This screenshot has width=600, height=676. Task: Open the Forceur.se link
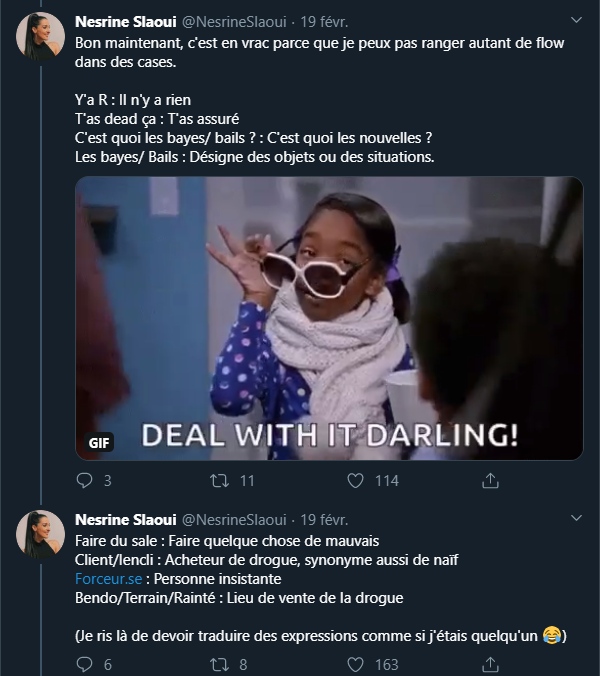[107, 579]
